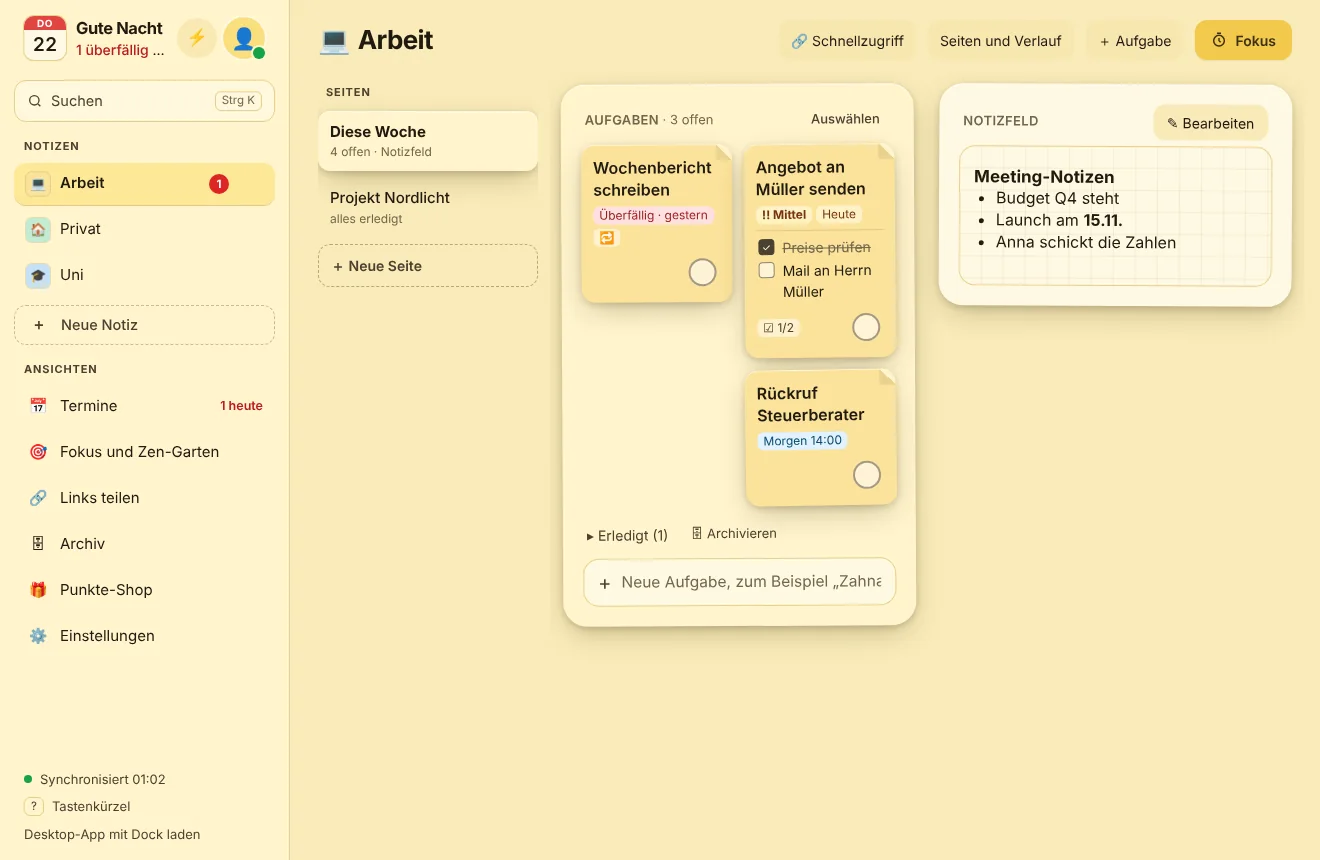Create a Neue Notiz

tap(144, 325)
